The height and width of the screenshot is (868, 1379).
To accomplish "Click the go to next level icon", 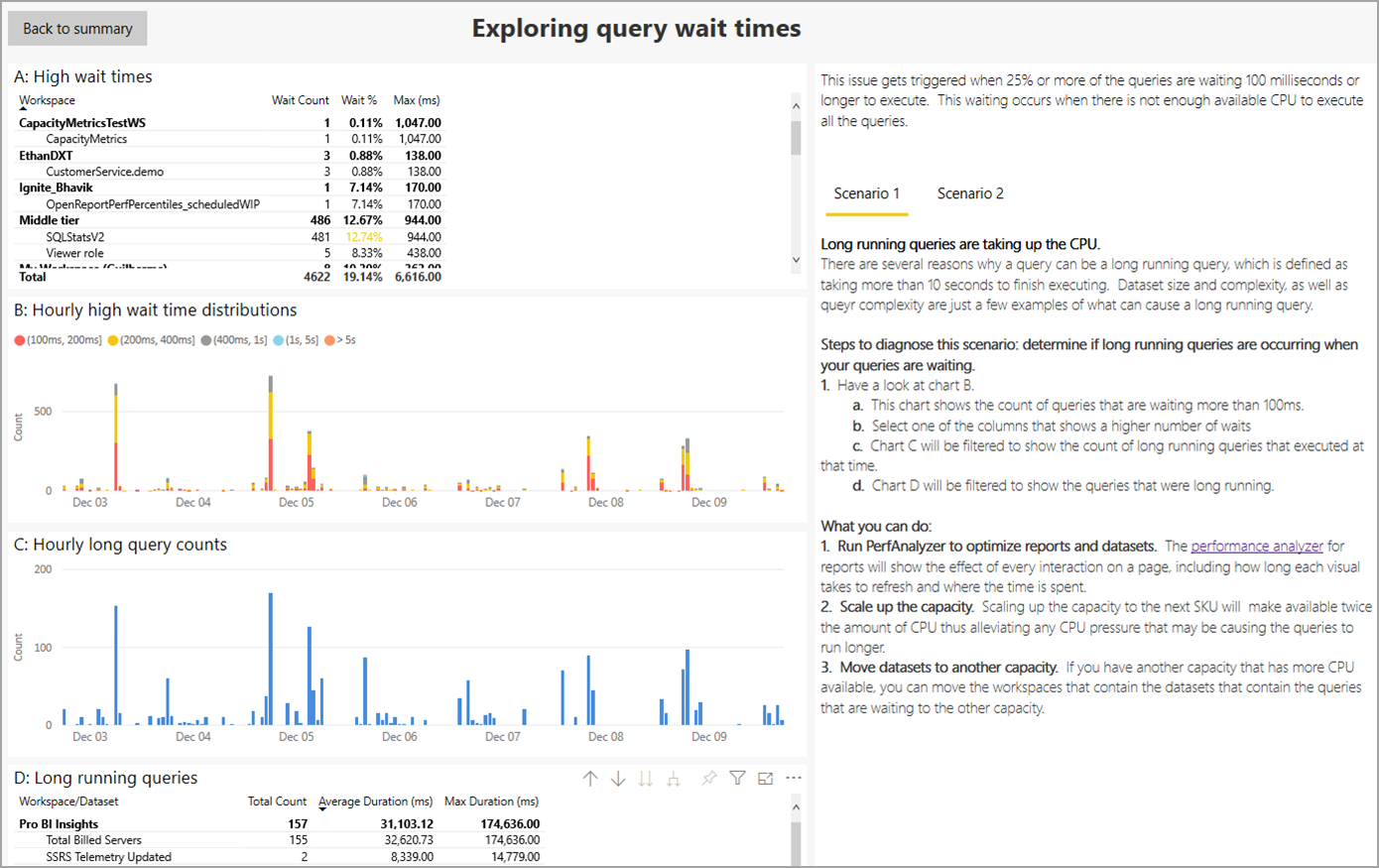I will (x=645, y=778).
